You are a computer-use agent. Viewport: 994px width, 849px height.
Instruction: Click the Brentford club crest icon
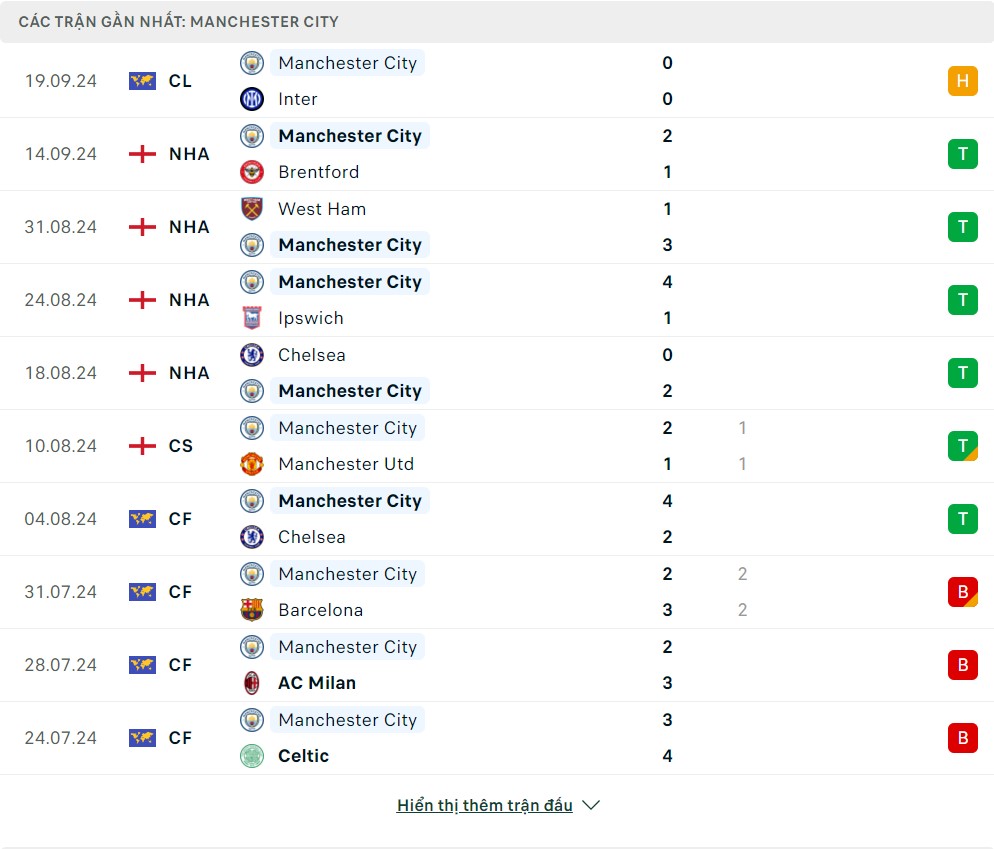(252, 172)
